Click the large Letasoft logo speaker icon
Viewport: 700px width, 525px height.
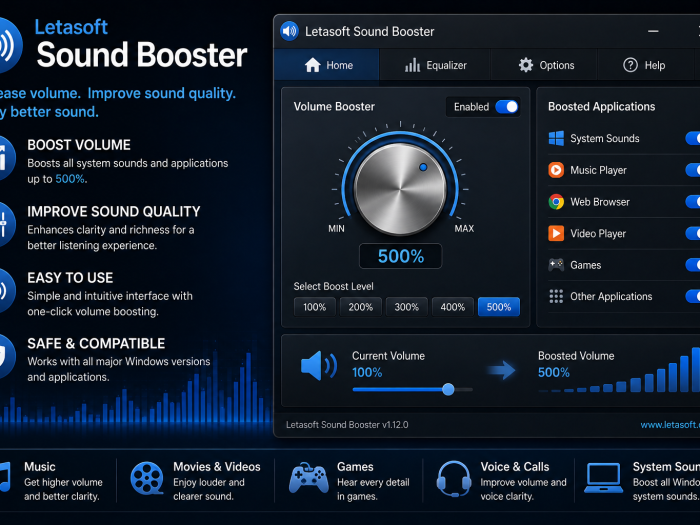pos(9,45)
